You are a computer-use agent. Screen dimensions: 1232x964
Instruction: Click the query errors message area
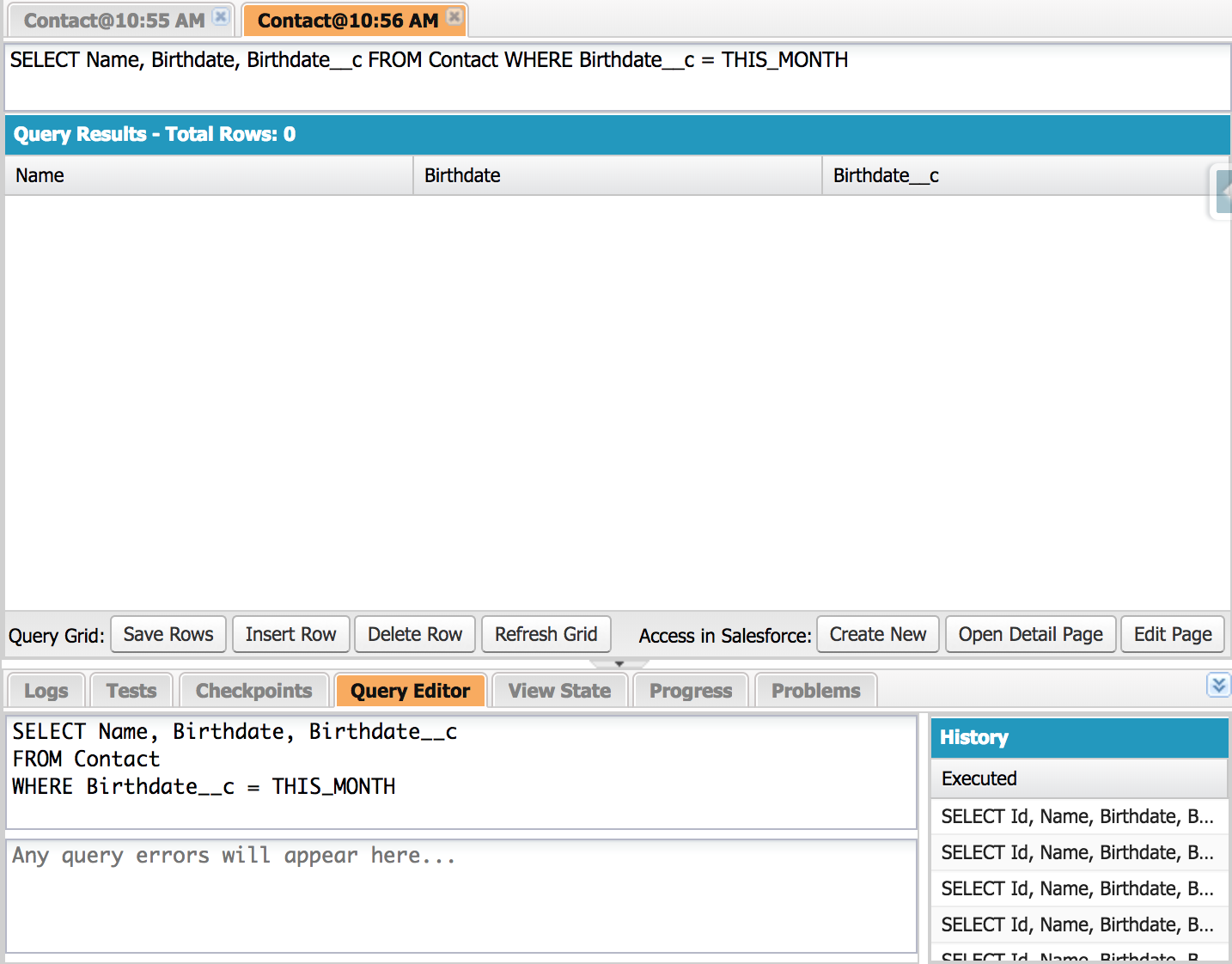tap(462, 896)
